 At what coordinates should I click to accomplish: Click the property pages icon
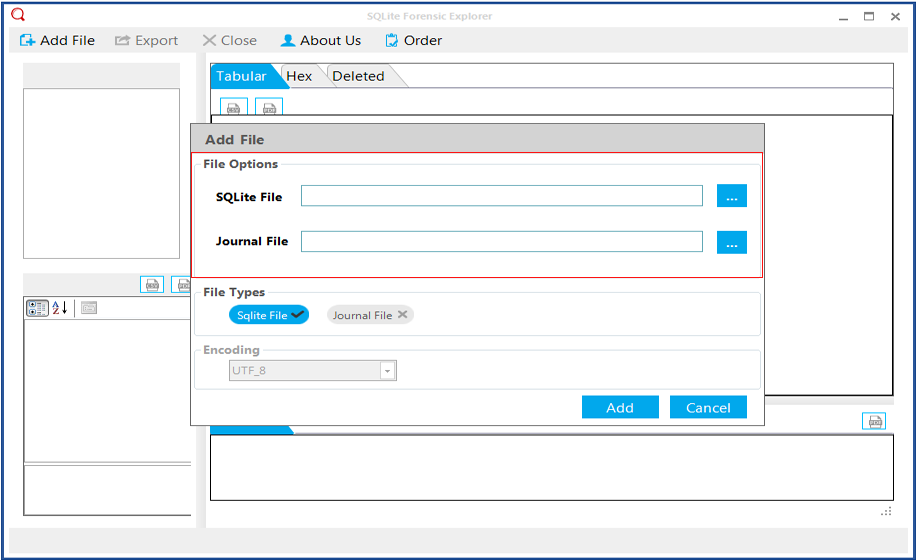89,308
